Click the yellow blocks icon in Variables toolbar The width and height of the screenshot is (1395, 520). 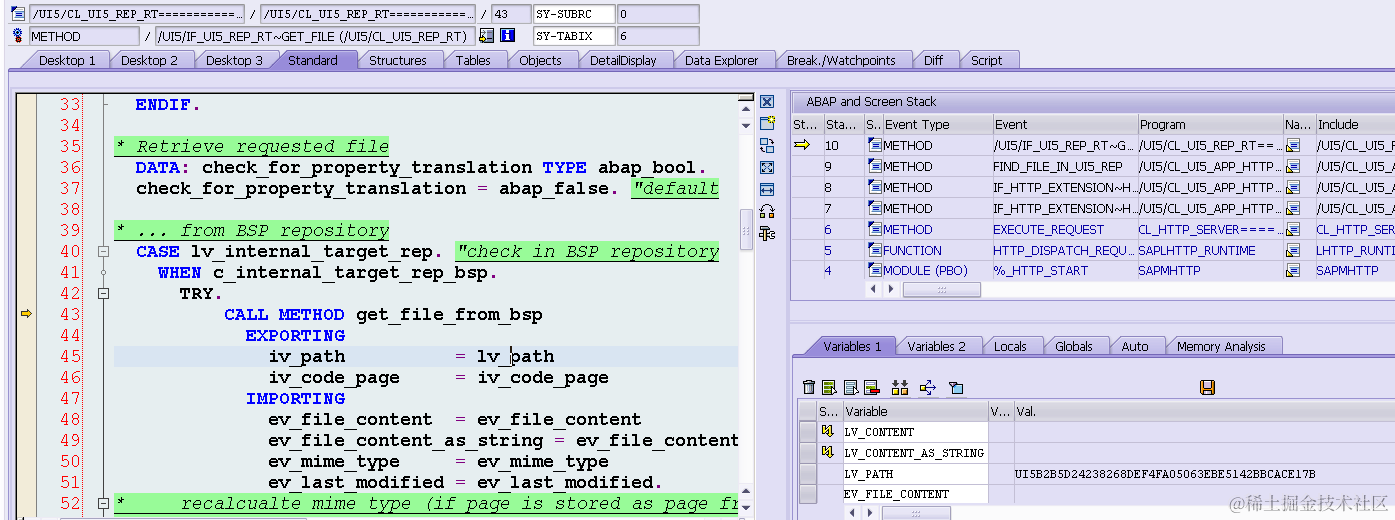[x=899, y=388]
